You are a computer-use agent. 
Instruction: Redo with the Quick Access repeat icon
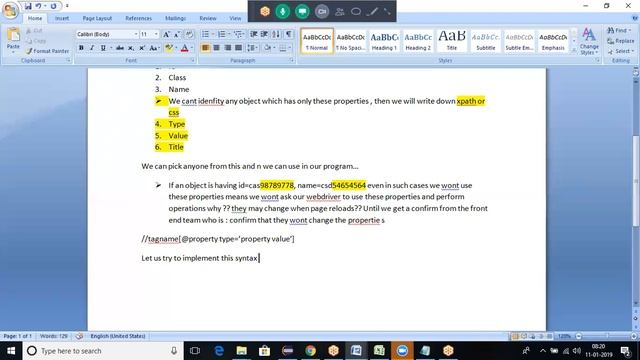(53, 6)
